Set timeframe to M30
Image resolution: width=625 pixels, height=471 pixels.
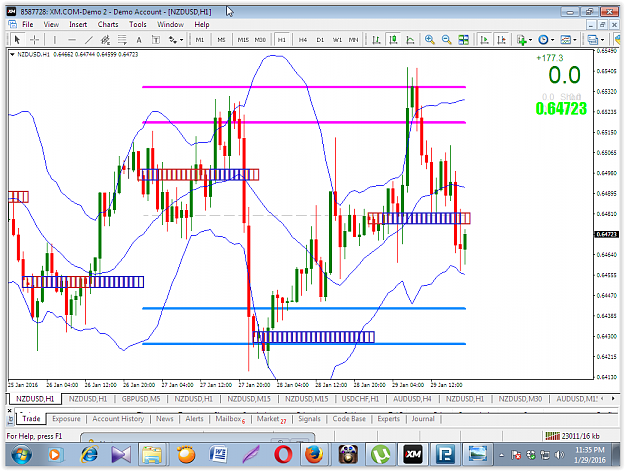pos(260,39)
